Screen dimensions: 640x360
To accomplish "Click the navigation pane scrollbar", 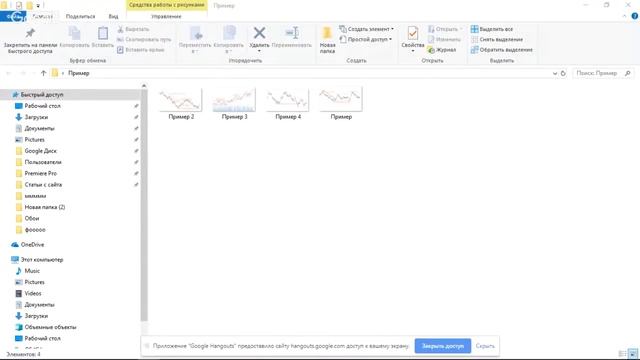I will click(x=144, y=205).
